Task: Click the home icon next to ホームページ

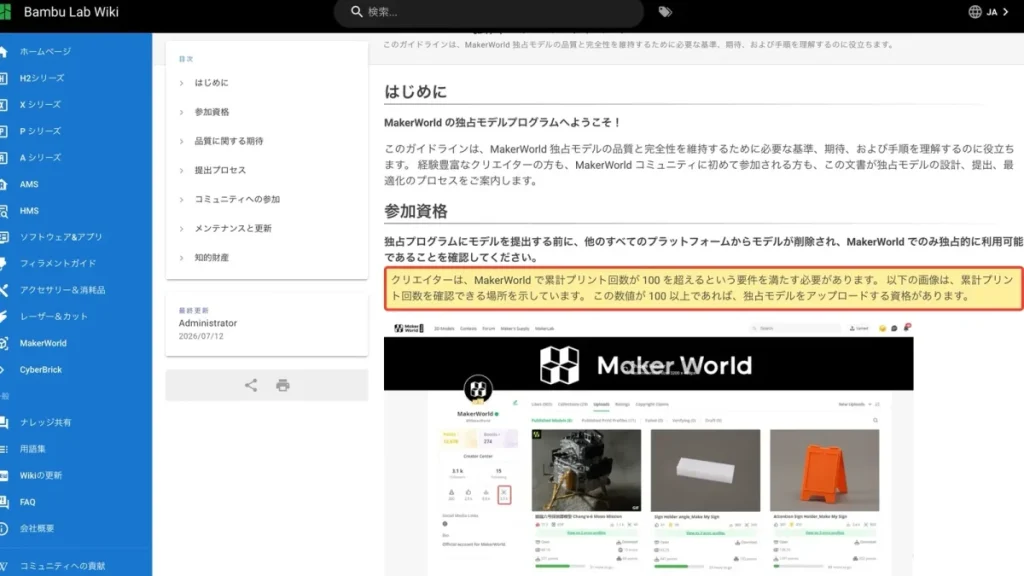Action: coord(3,52)
